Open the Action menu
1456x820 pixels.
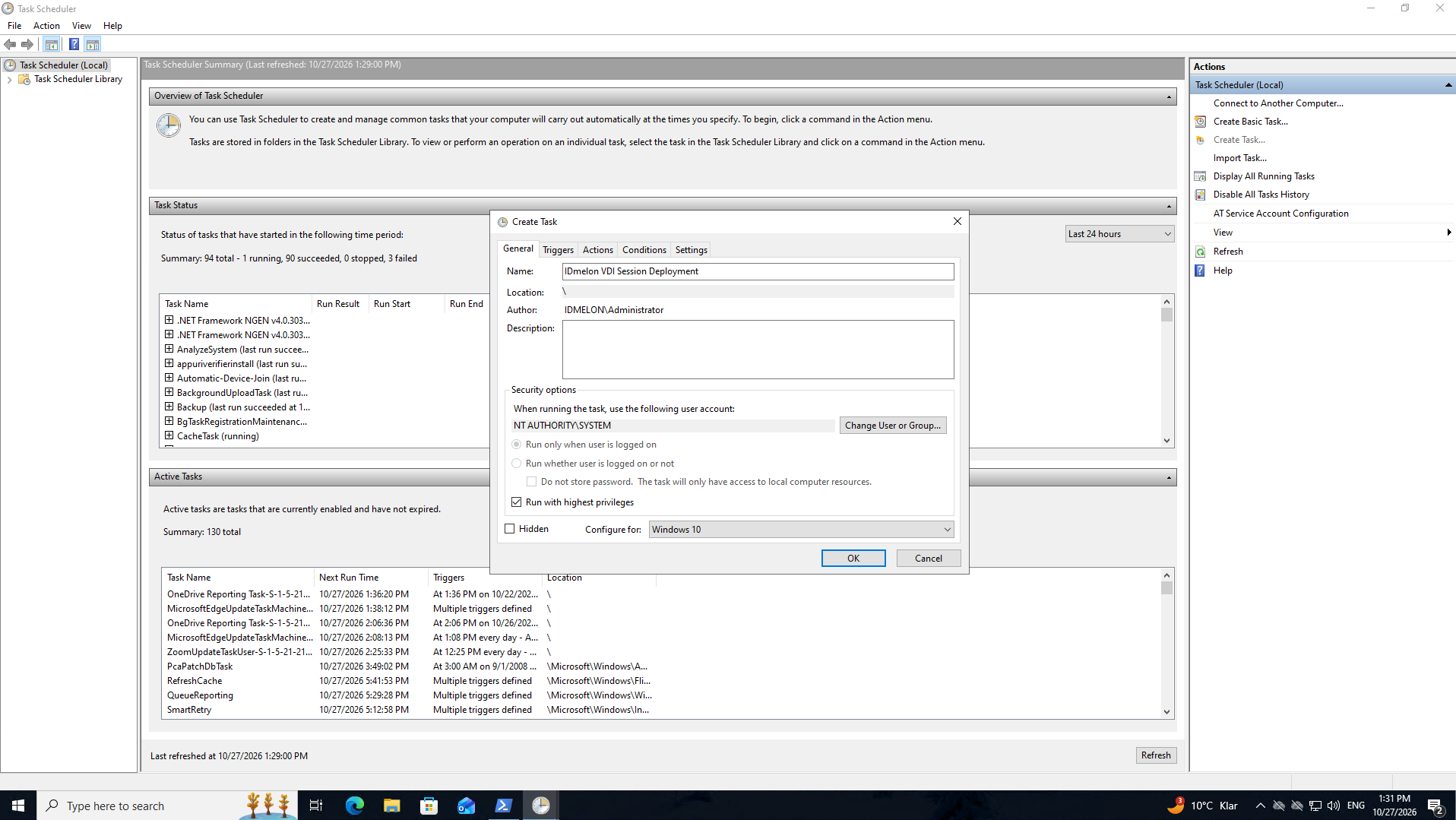coord(46,26)
